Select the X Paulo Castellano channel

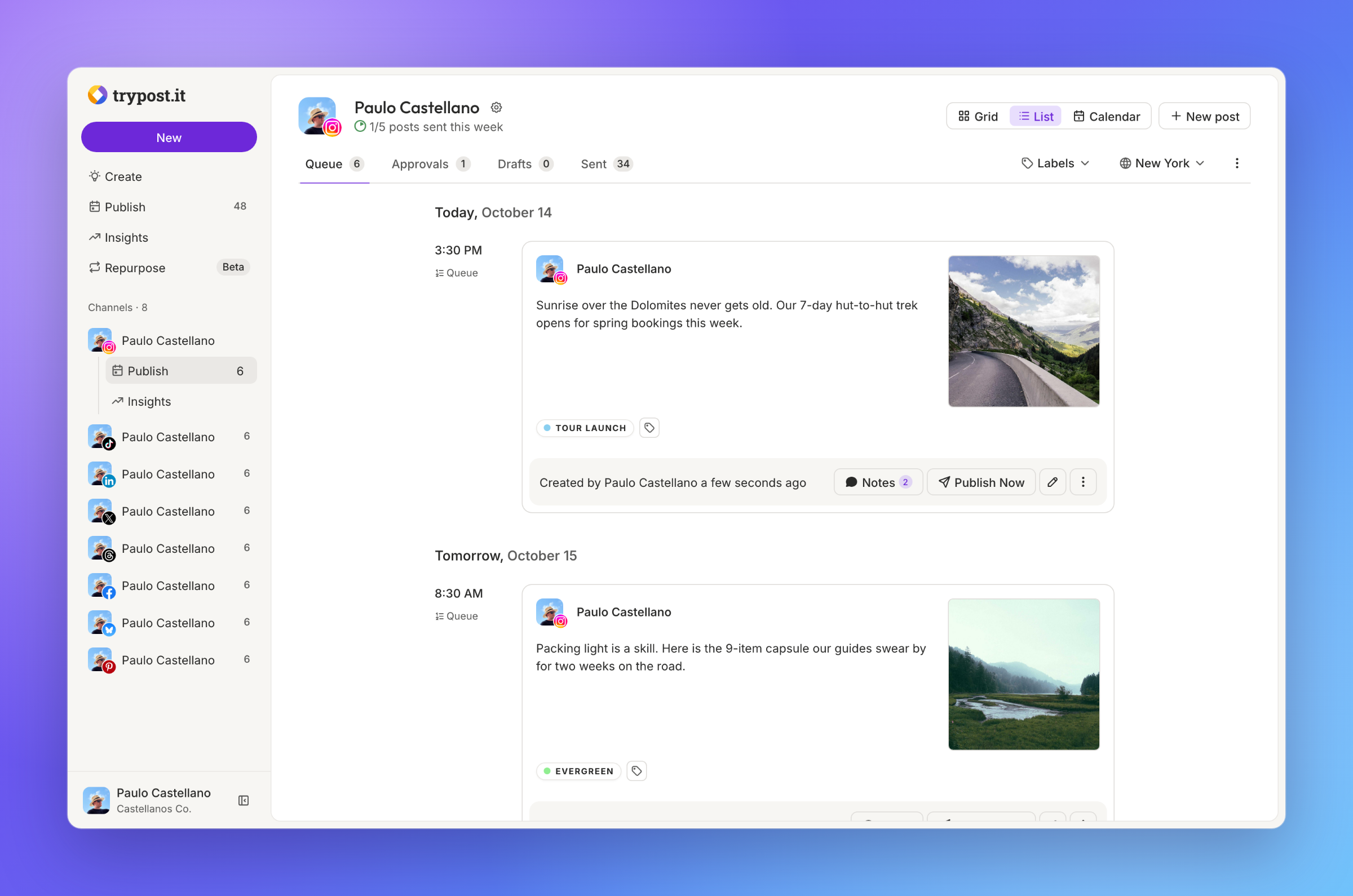pyautogui.click(x=169, y=512)
